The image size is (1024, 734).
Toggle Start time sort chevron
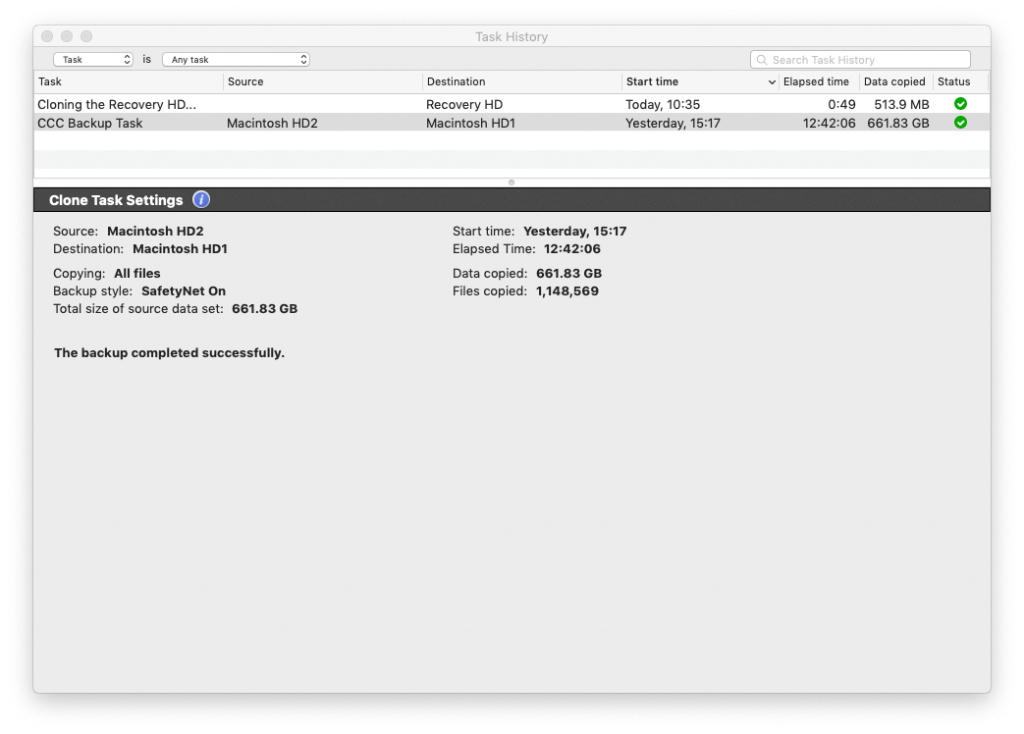771,82
